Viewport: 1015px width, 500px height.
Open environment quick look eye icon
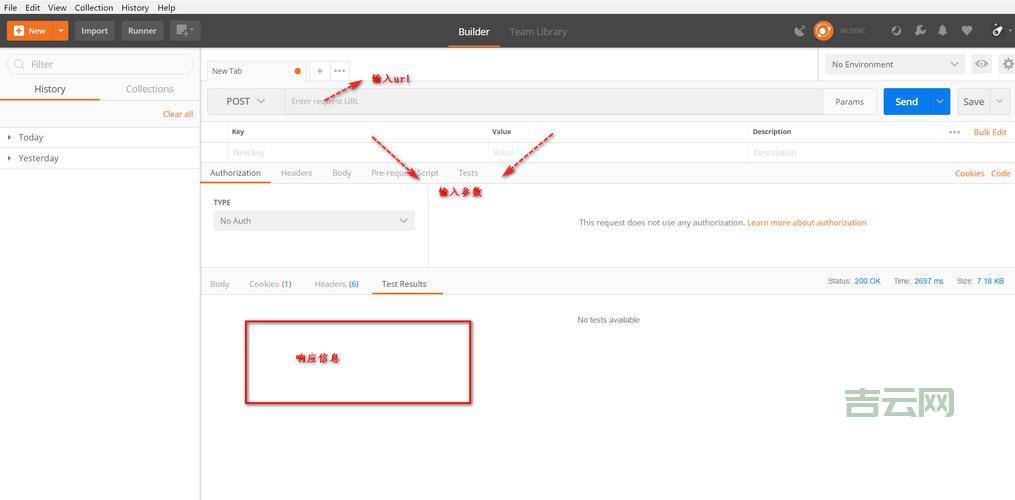(x=982, y=64)
